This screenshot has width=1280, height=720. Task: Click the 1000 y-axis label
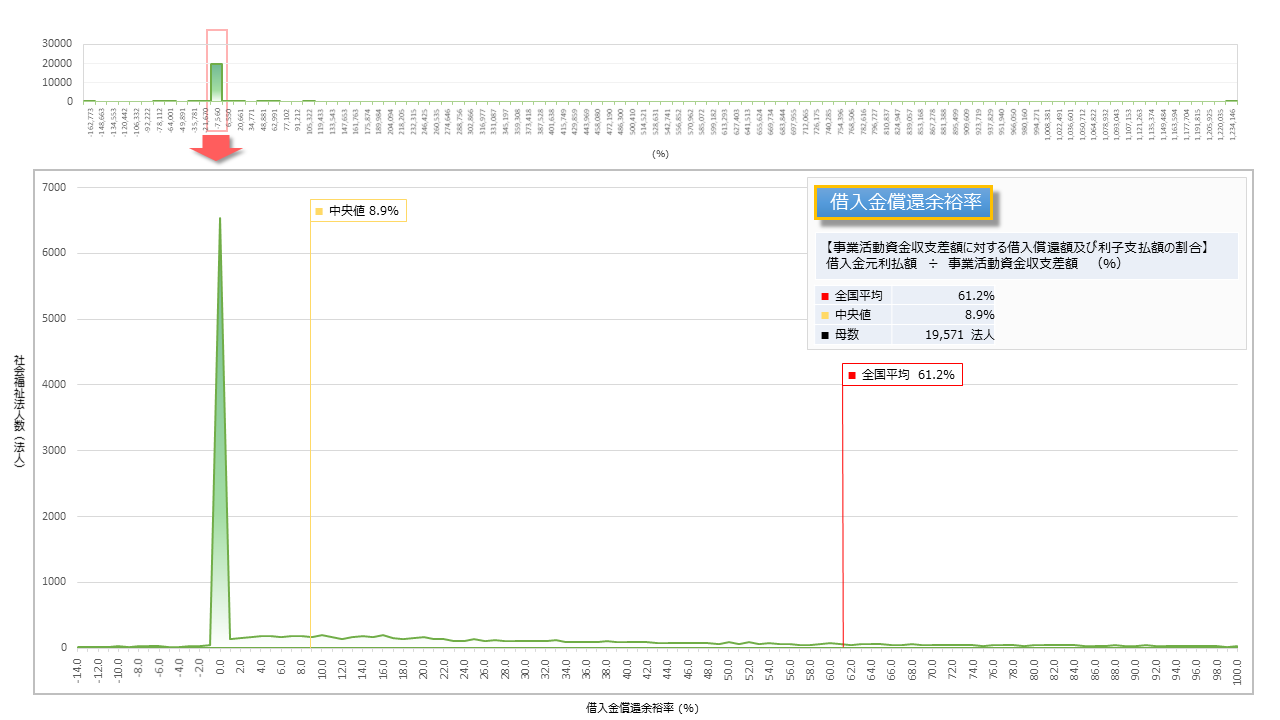point(53,582)
